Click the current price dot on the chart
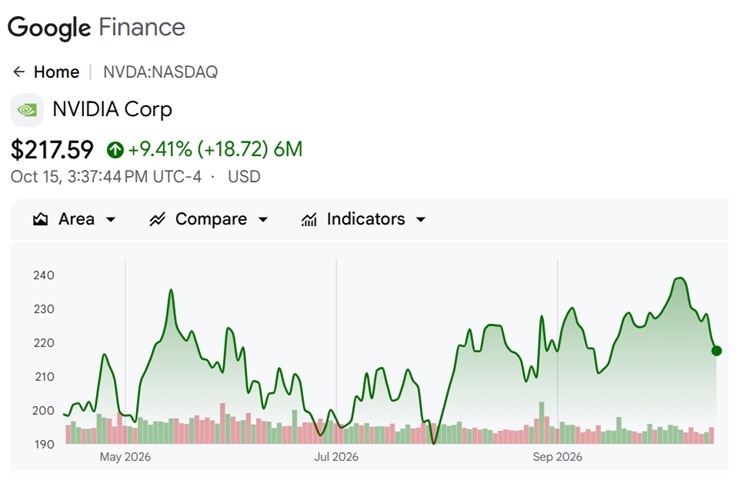Image resolution: width=740 pixels, height=480 pixels. click(716, 351)
